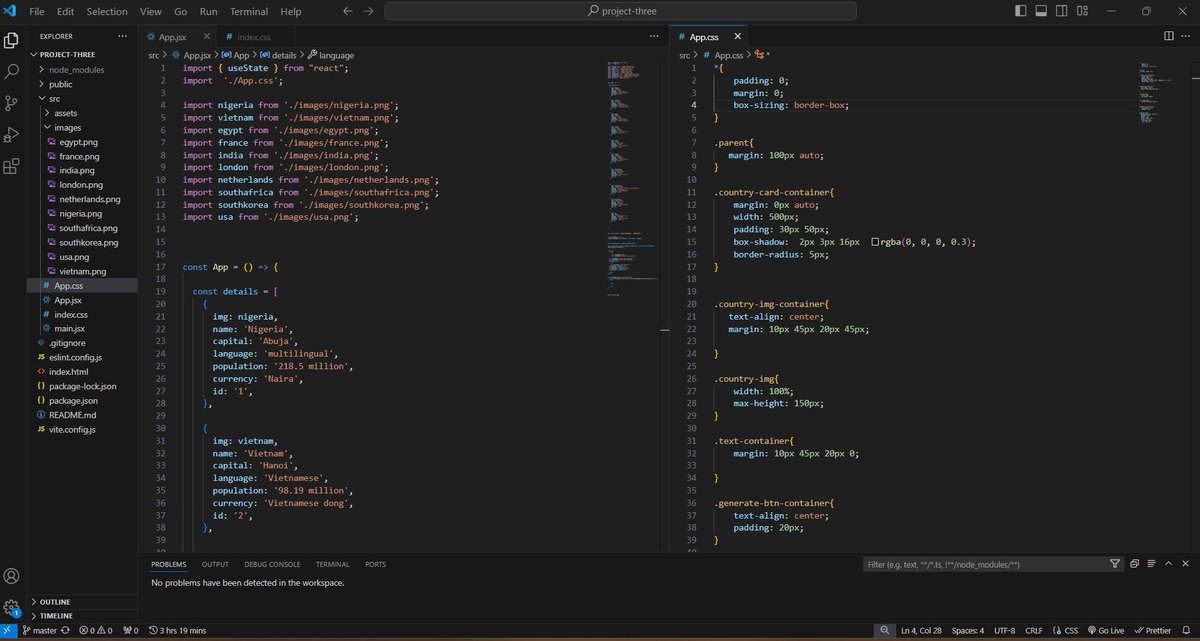
Task: Click the Problems filter input field
Action: tap(984, 564)
